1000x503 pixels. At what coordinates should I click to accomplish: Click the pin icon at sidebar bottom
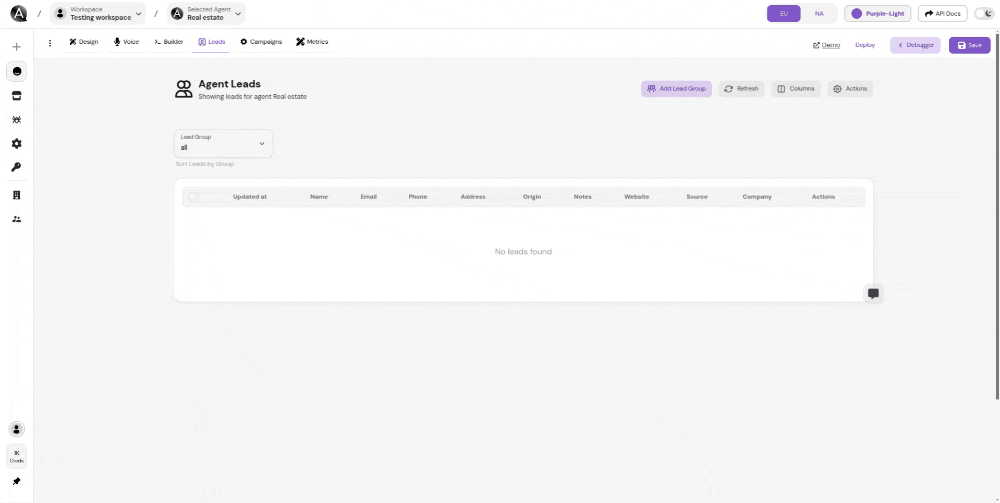point(17,481)
